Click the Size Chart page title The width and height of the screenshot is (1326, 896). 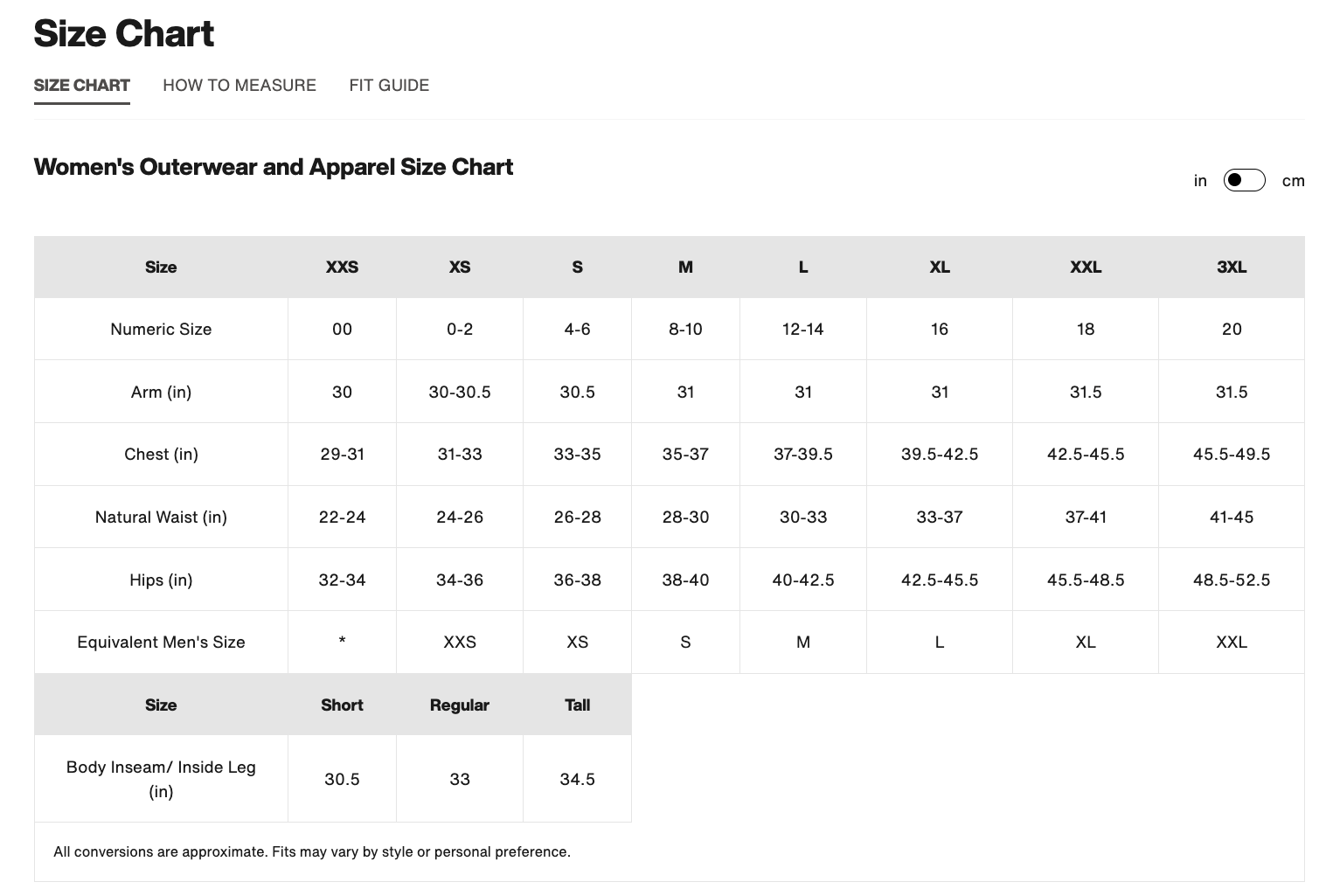(123, 34)
